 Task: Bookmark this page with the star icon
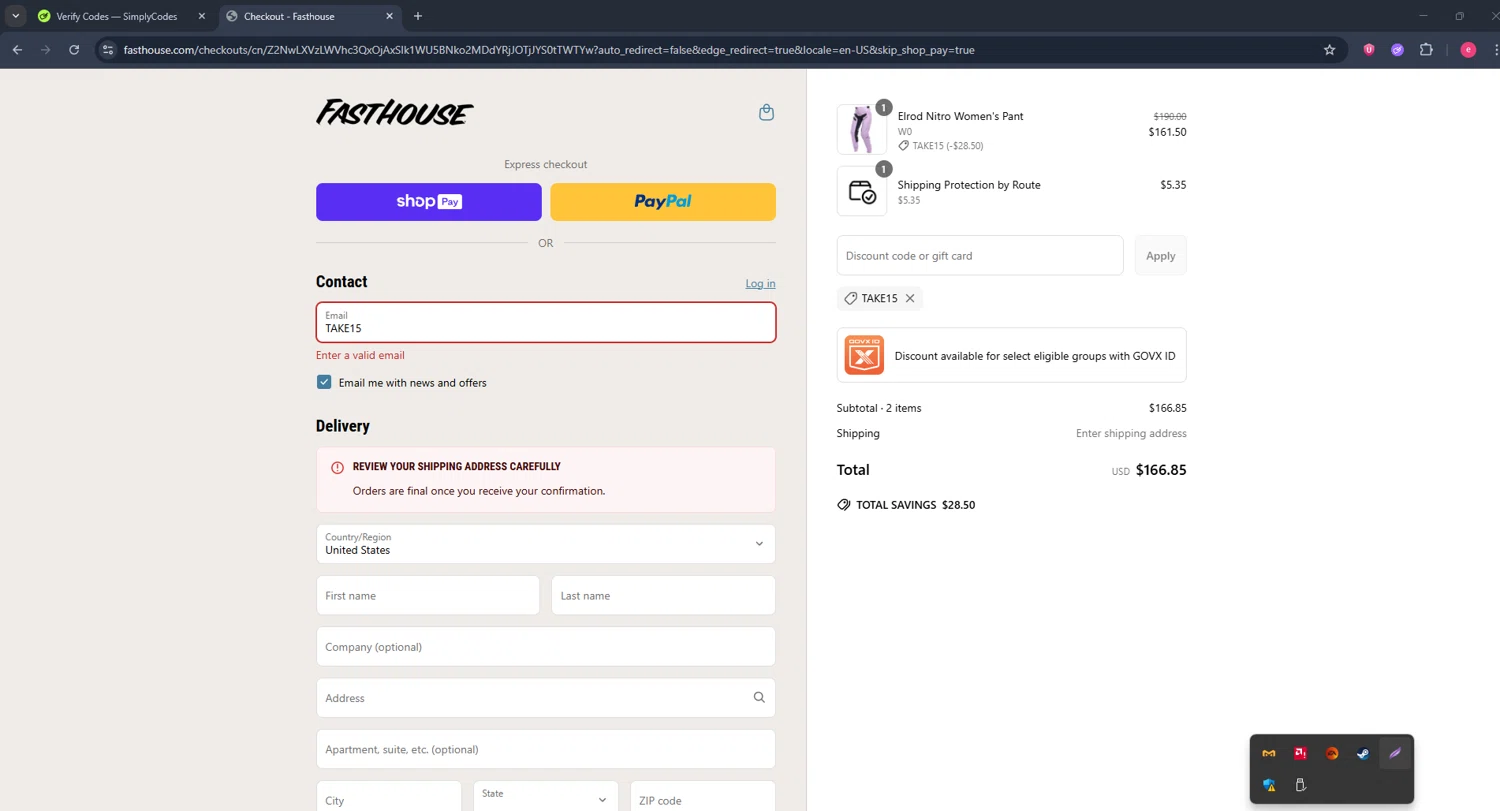click(1329, 50)
